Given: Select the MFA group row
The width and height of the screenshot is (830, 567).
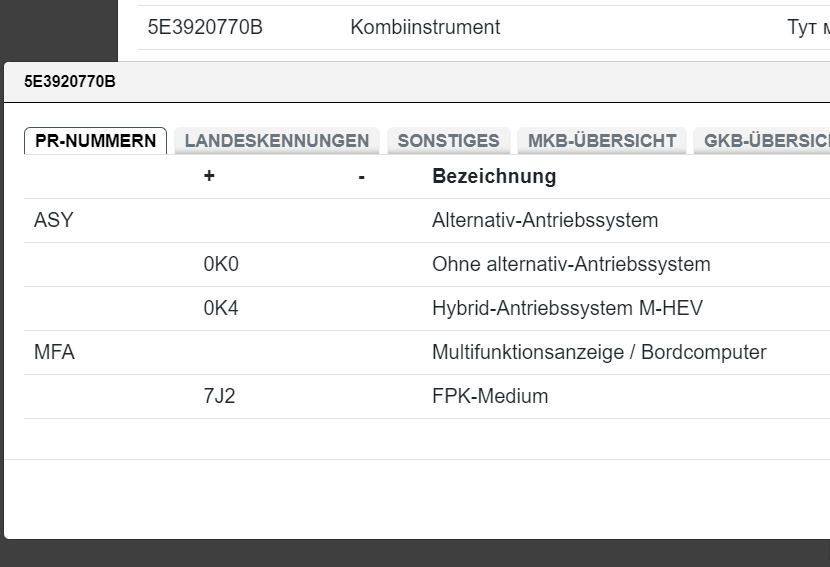Looking at the screenshot, I should coord(55,353).
